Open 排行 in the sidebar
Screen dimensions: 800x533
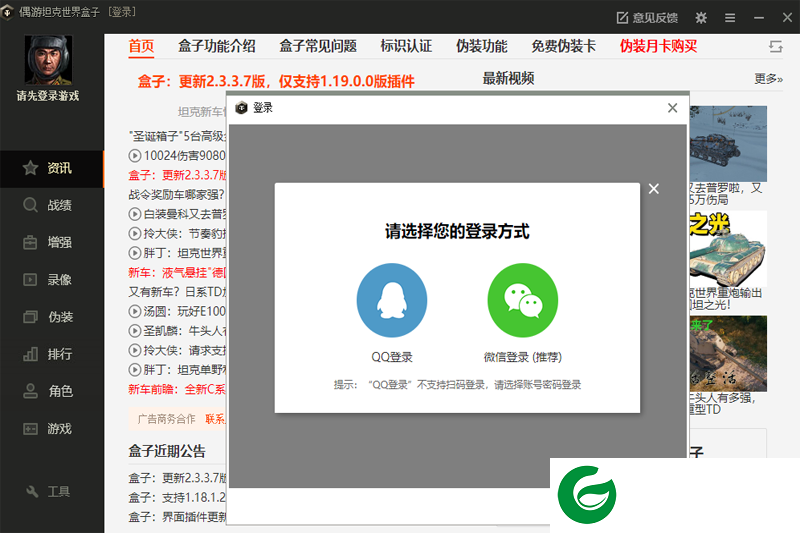tap(52, 354)
